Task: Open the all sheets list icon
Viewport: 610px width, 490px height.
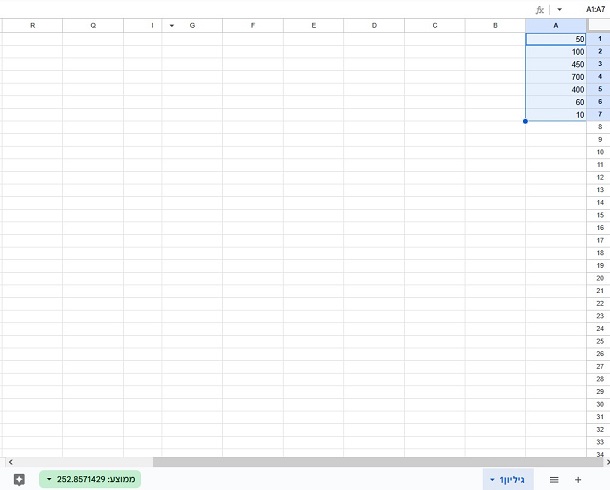Action: pos(553,480)
